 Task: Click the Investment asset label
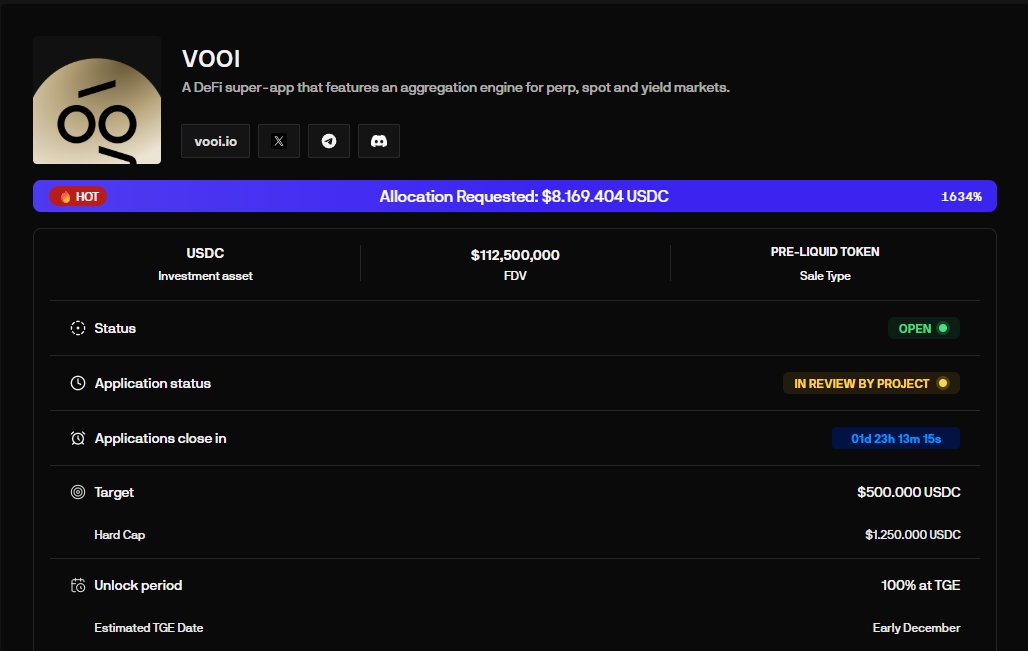(x=205, y=276)
